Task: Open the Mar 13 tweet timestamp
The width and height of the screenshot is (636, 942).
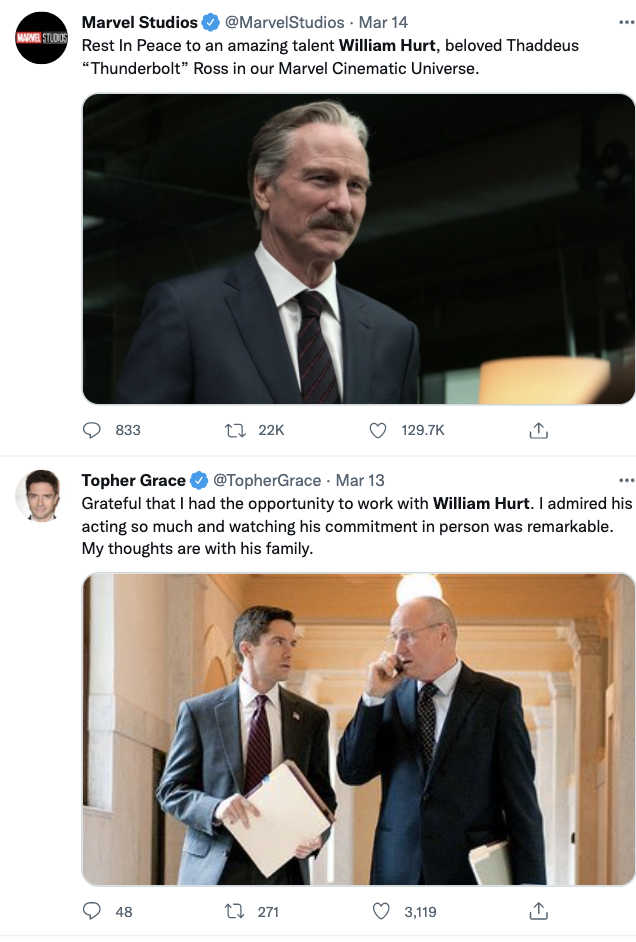Action: click(x=360, y=480)
